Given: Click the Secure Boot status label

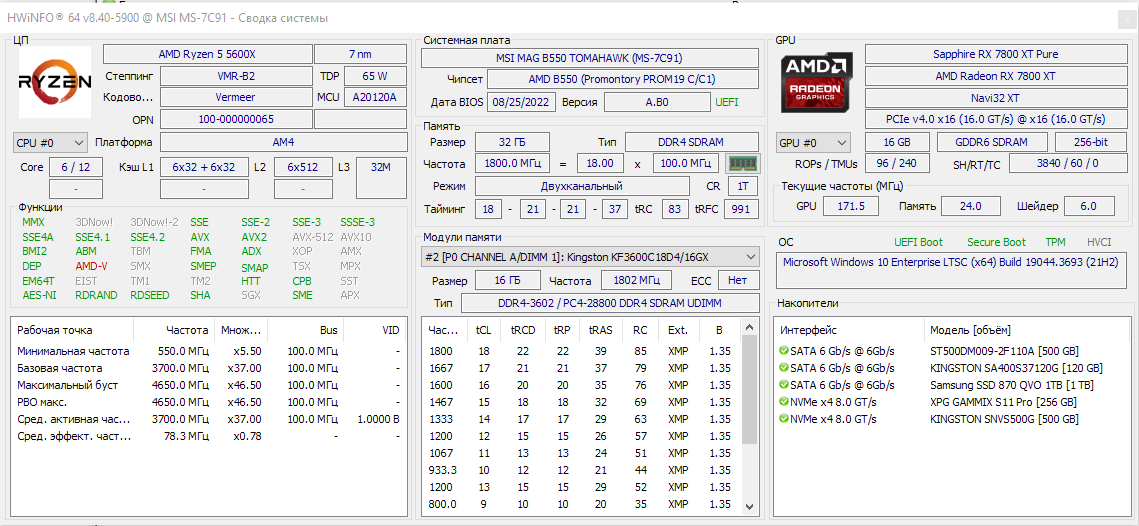Looking at the screenshot, I should click(996, 242).
